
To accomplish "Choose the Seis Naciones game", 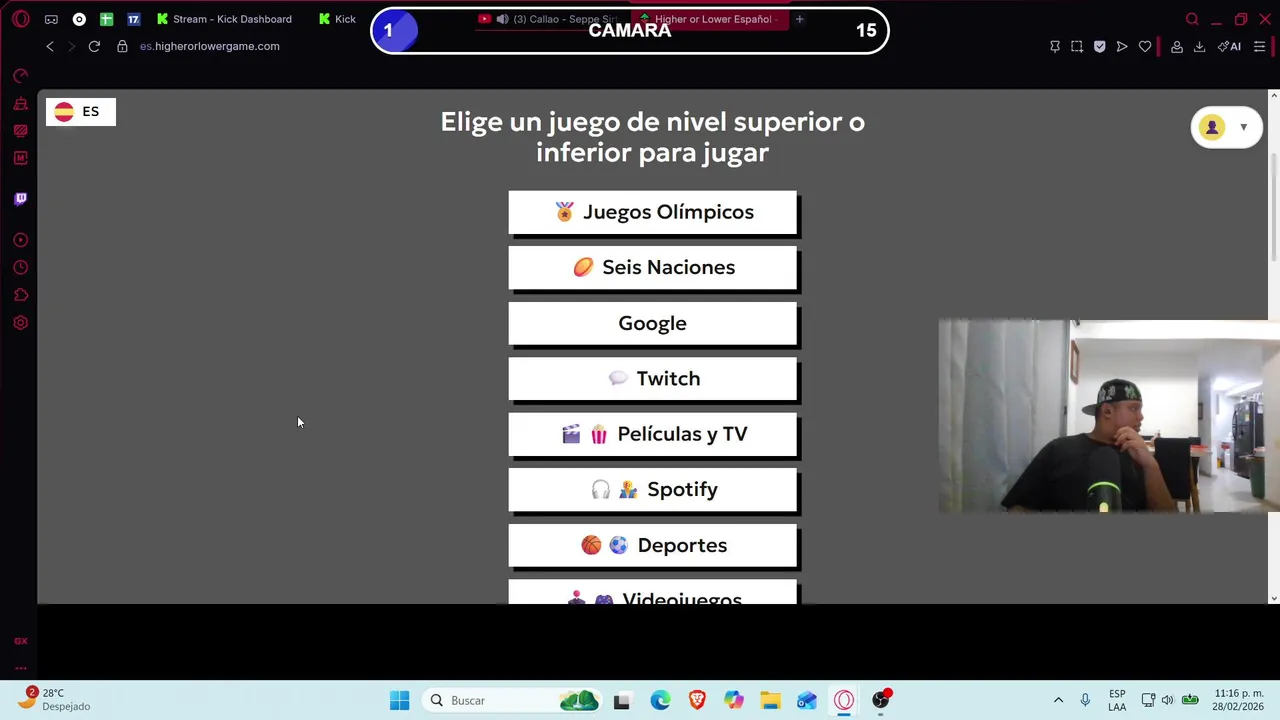I will (652, 267).
